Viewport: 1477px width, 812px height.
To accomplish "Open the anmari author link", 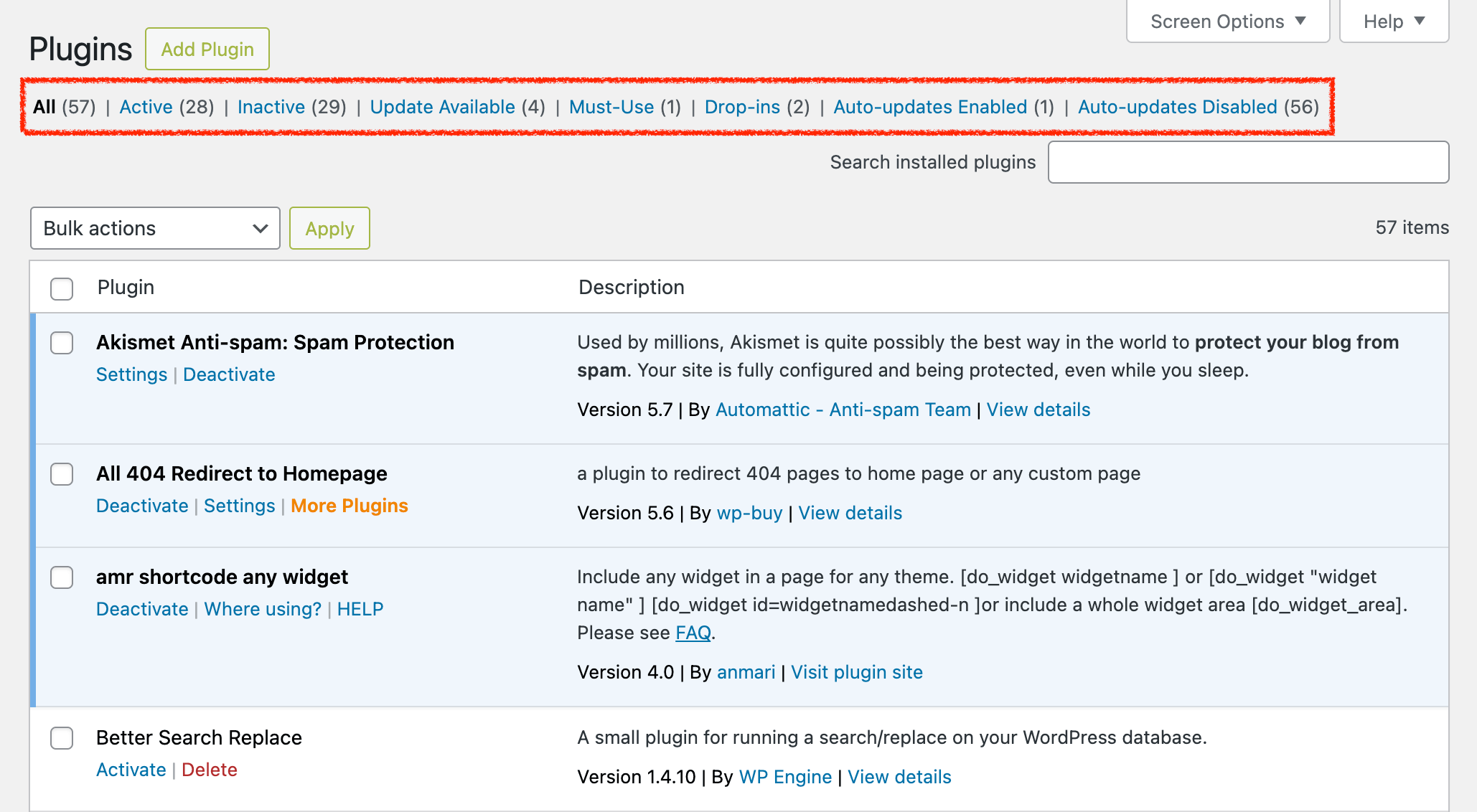I will pyautogui.click(x=746, y=672).
